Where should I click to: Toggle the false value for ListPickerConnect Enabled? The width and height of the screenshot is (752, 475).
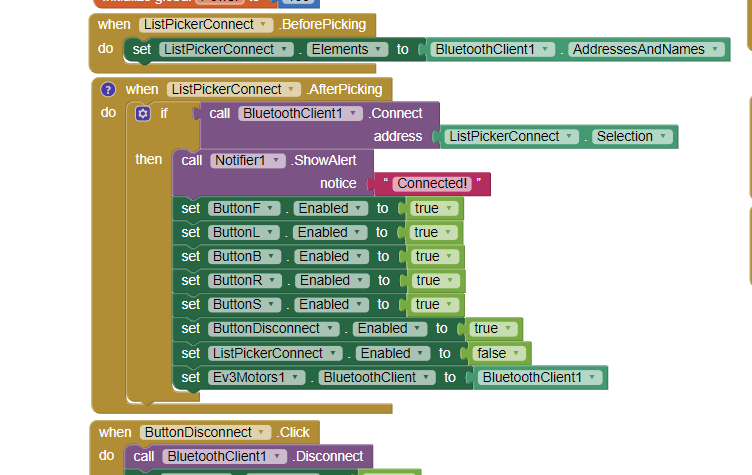(497, 353)
